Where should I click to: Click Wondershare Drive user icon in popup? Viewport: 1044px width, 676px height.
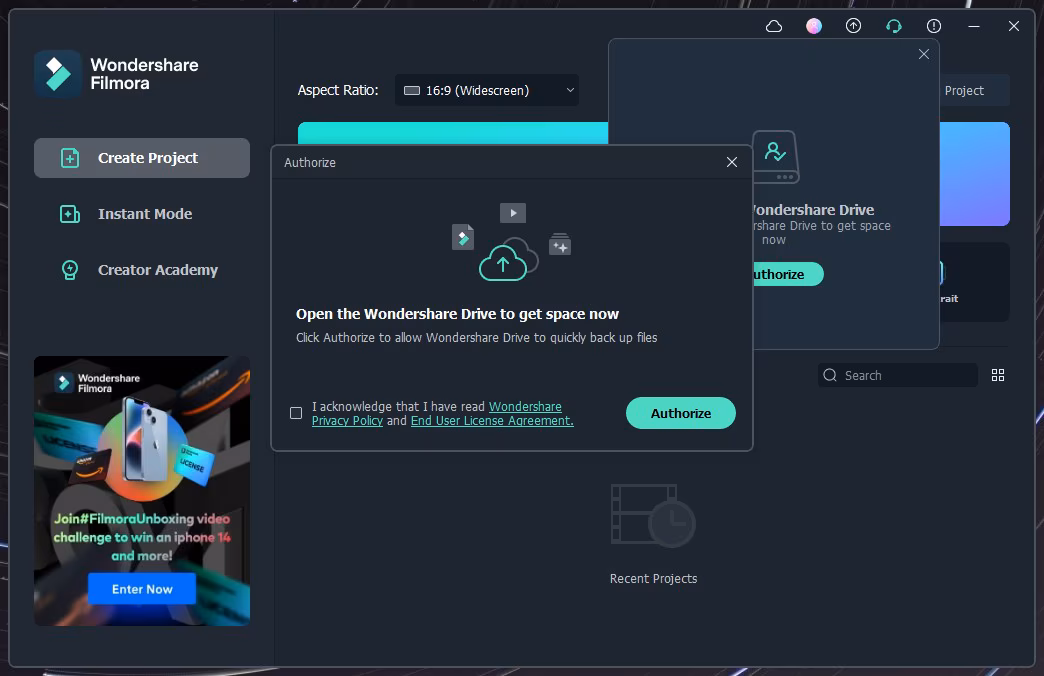tap(776, 157)
